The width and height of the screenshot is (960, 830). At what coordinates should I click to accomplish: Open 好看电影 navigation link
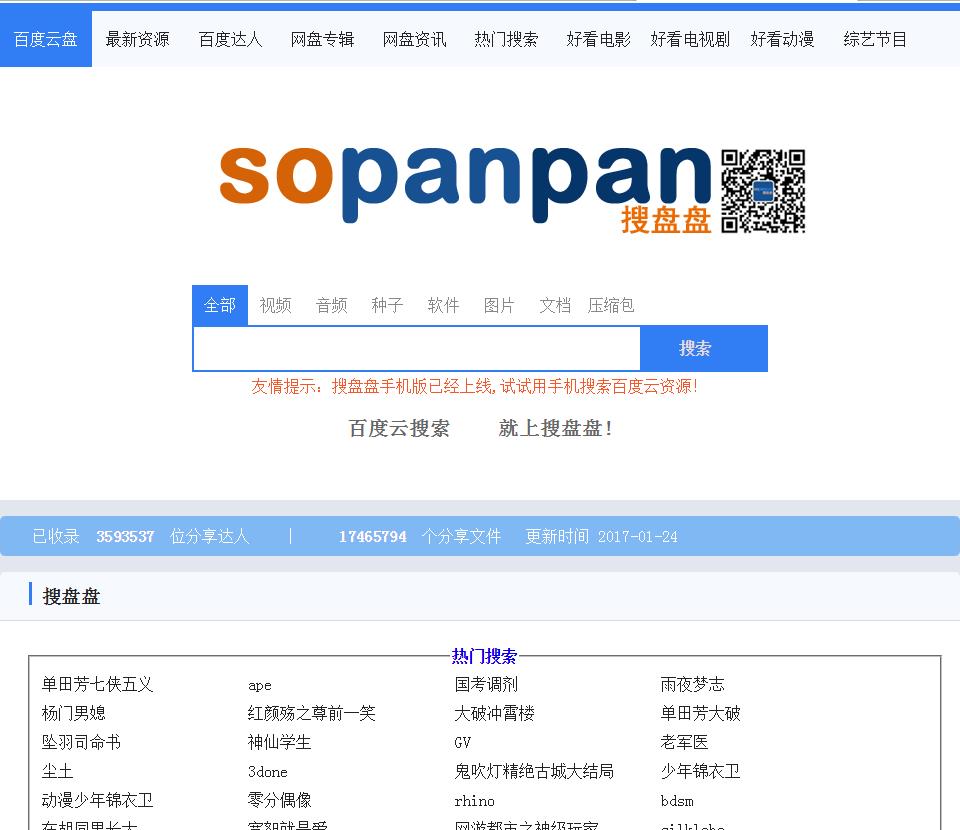[598, 39]
